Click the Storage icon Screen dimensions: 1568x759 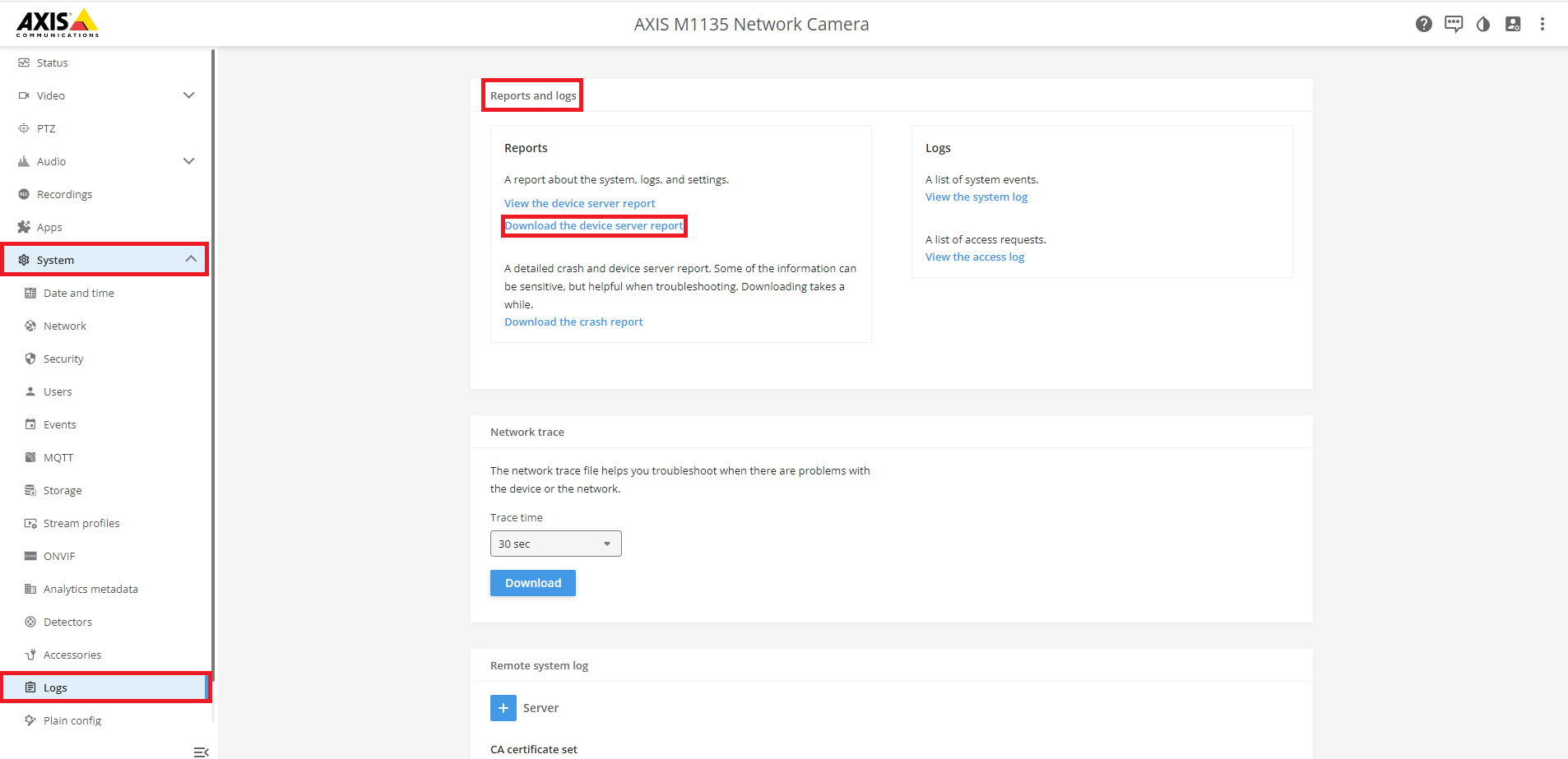pyautogui.click(x=30, y=490)
